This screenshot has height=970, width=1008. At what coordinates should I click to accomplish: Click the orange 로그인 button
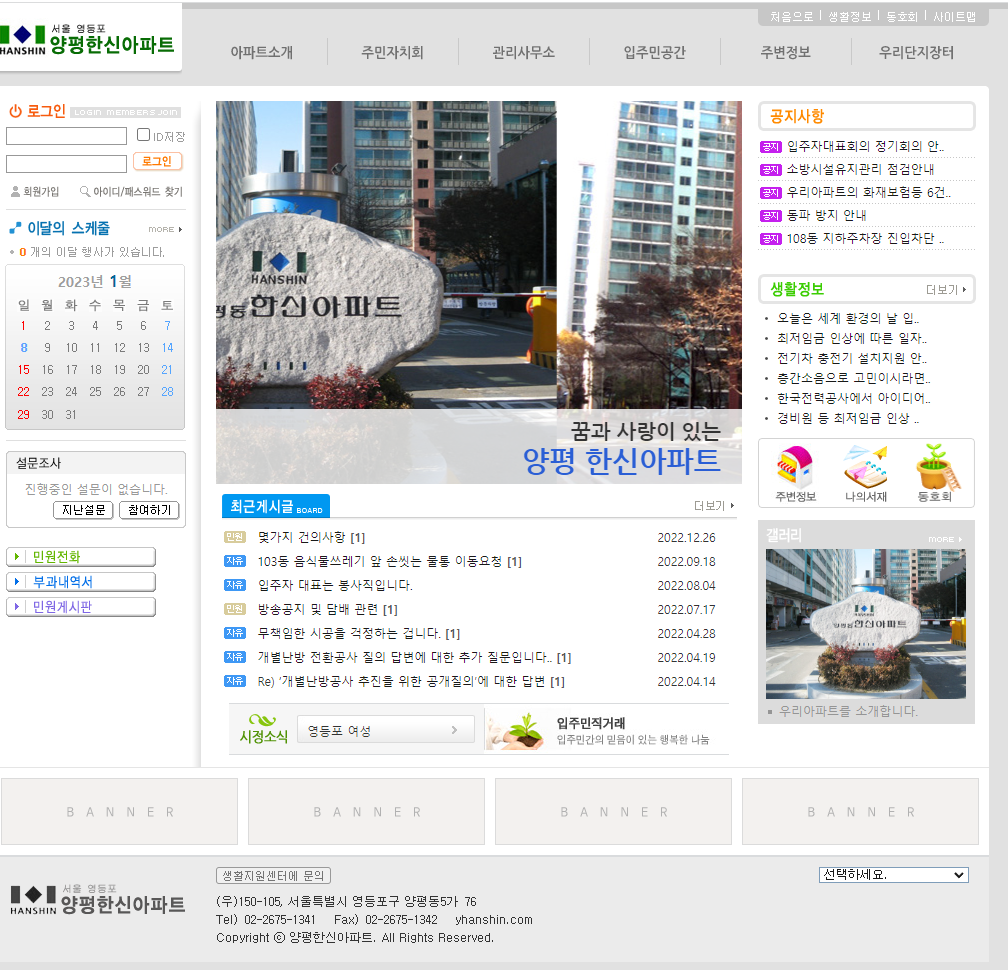[158, 161]
